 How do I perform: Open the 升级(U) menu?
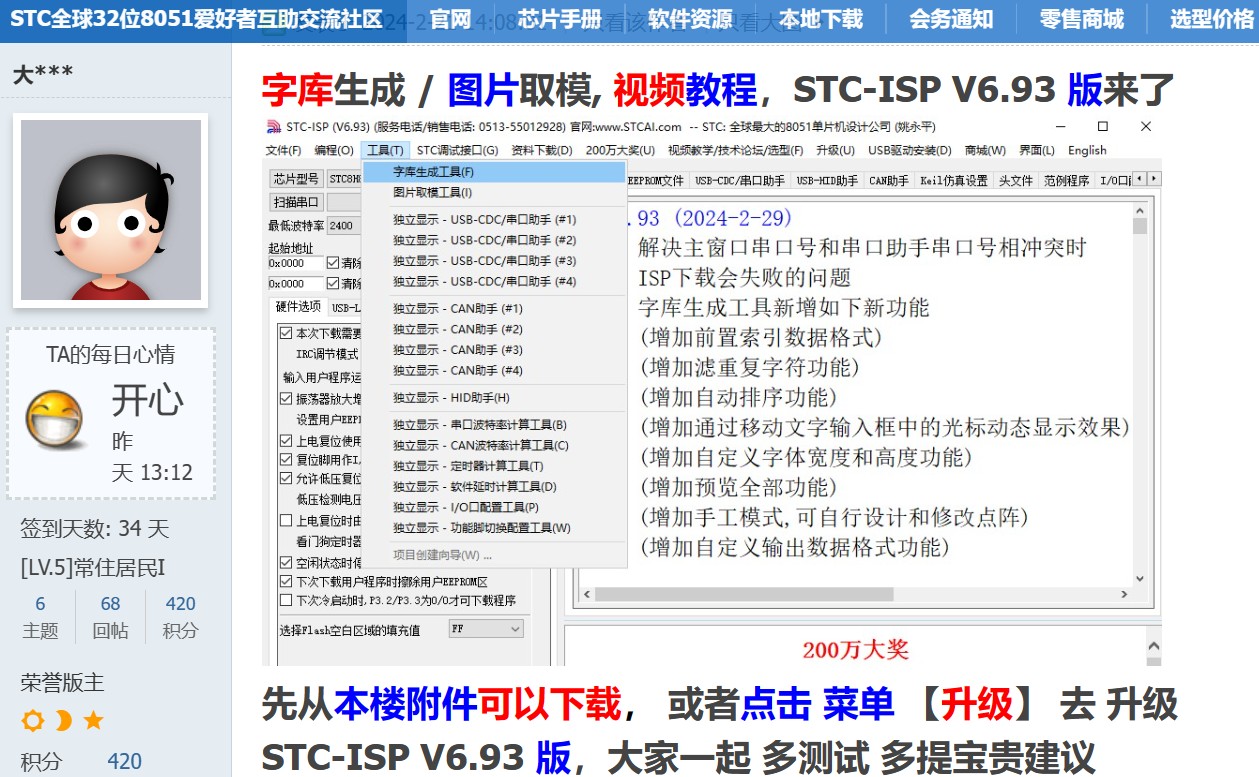click(835, 150)
